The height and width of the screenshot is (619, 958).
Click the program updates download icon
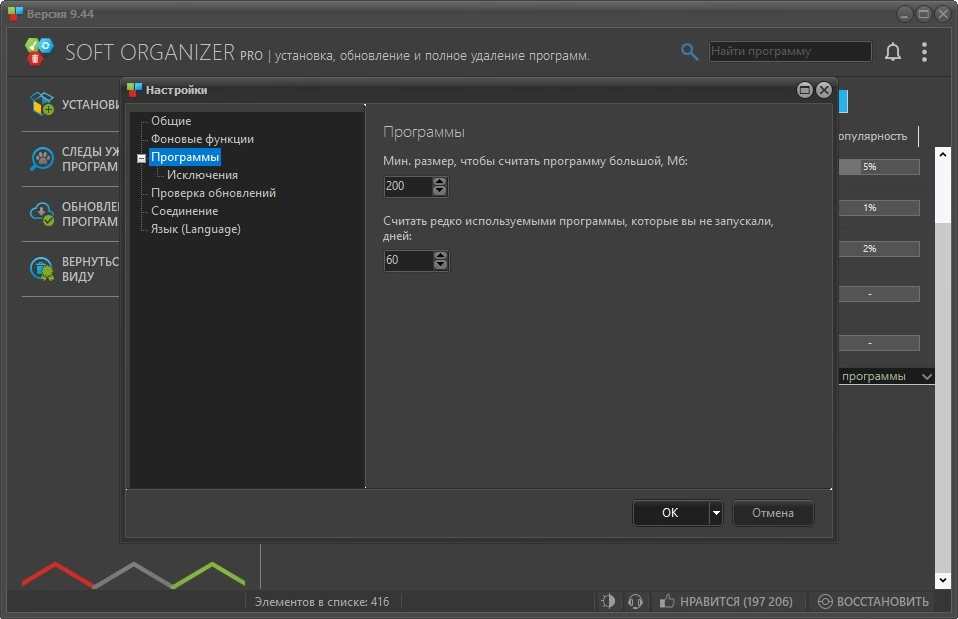[x=42, y=214]
